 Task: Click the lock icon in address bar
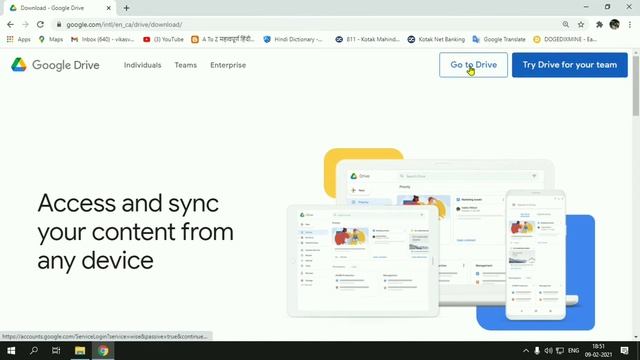click(x=59, y=24)
